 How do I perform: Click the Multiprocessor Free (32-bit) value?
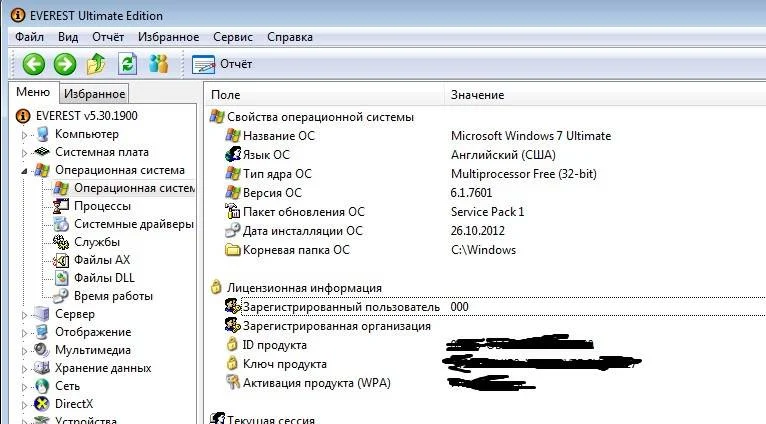(x=524, y=174)
